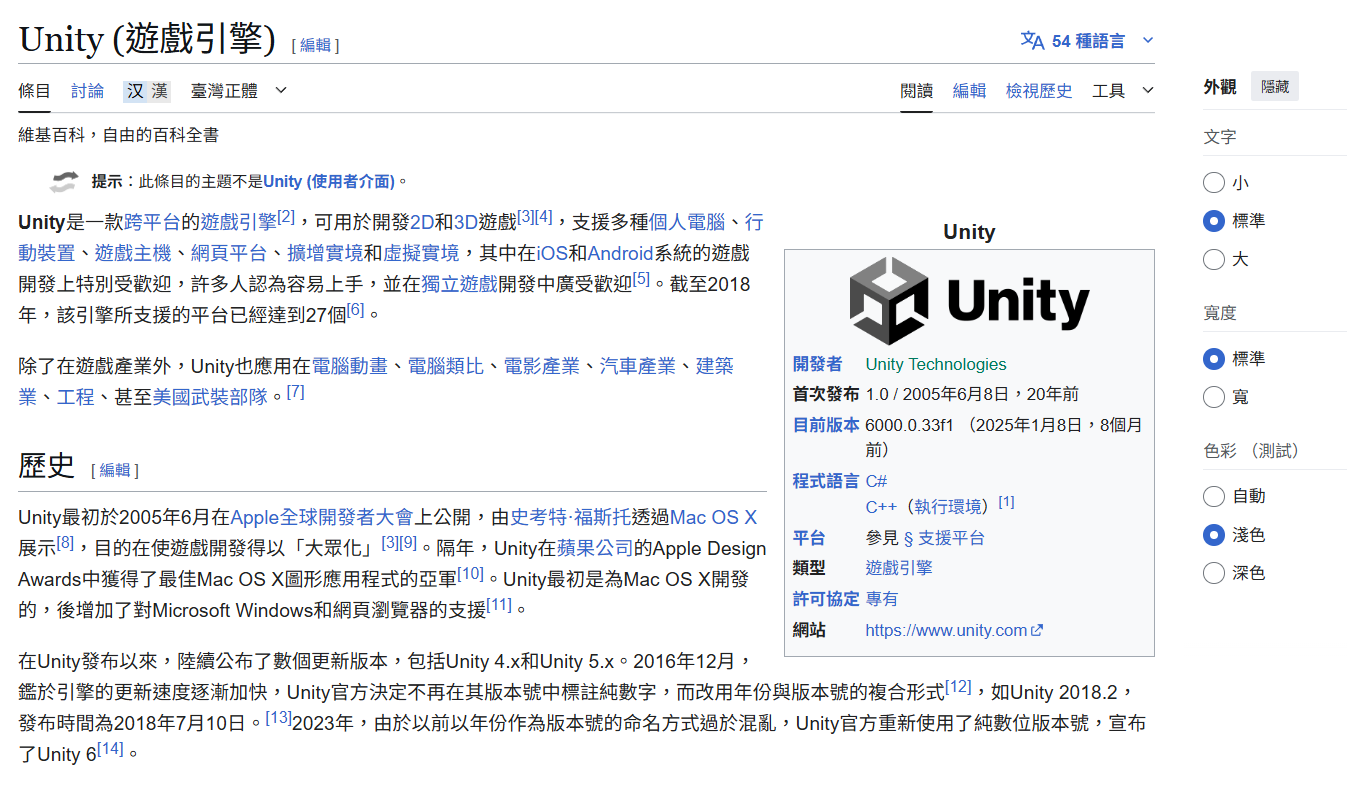
Task: Select the large text size option
Action: (x=1214, y=260)
